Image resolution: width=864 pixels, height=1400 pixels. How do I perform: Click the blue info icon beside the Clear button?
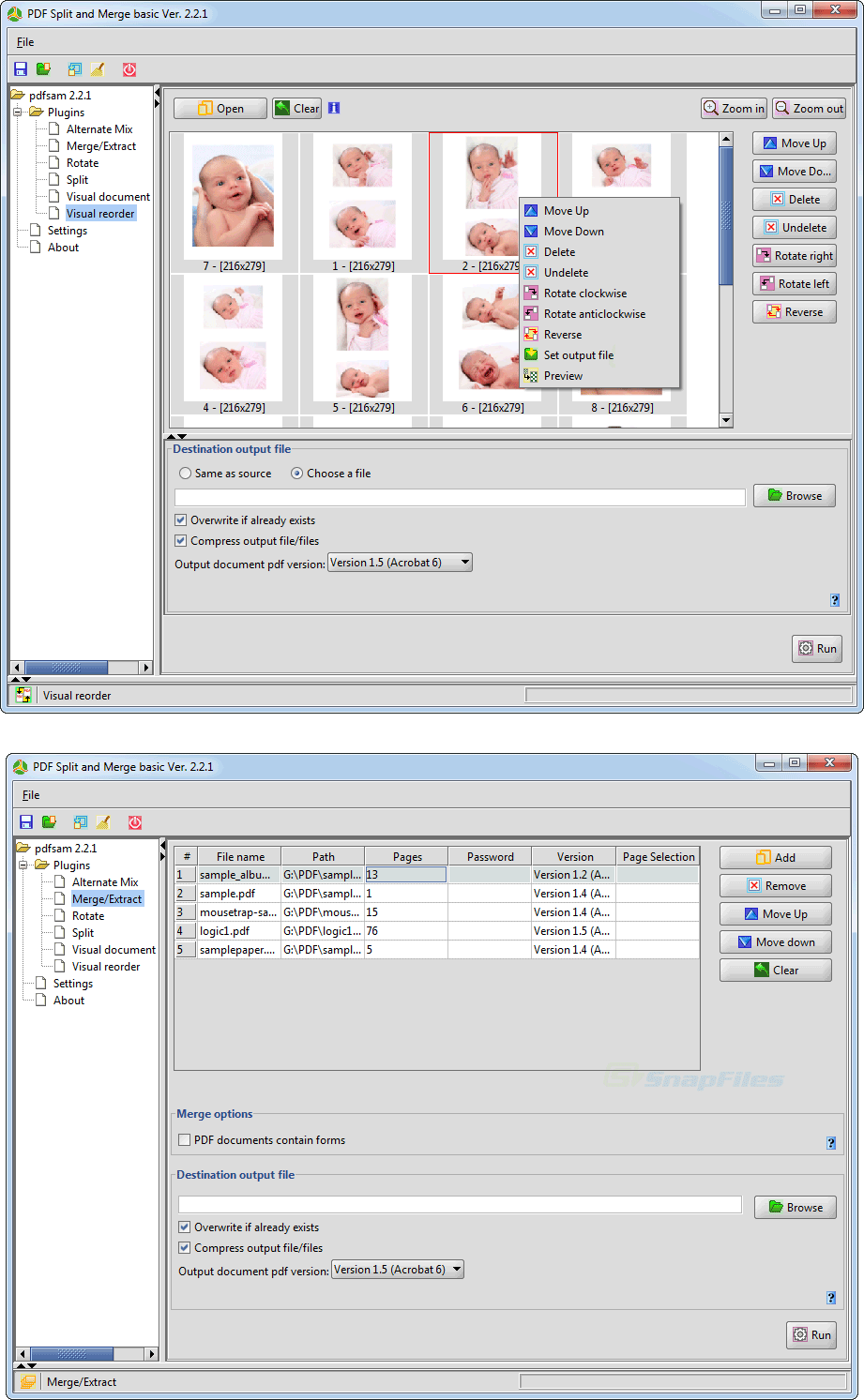tap(334, 108)
